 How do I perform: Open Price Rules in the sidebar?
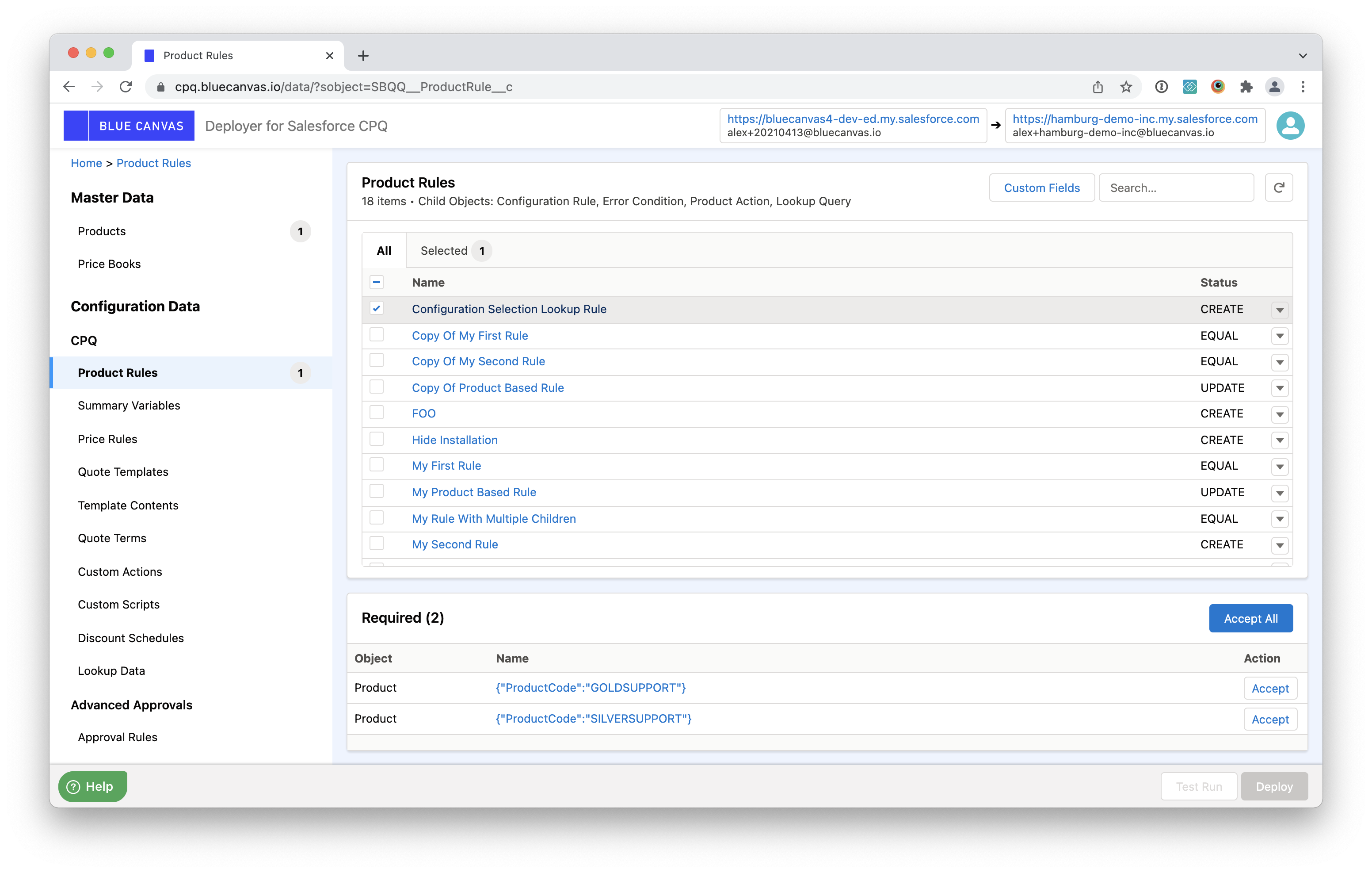pos(108,439)
